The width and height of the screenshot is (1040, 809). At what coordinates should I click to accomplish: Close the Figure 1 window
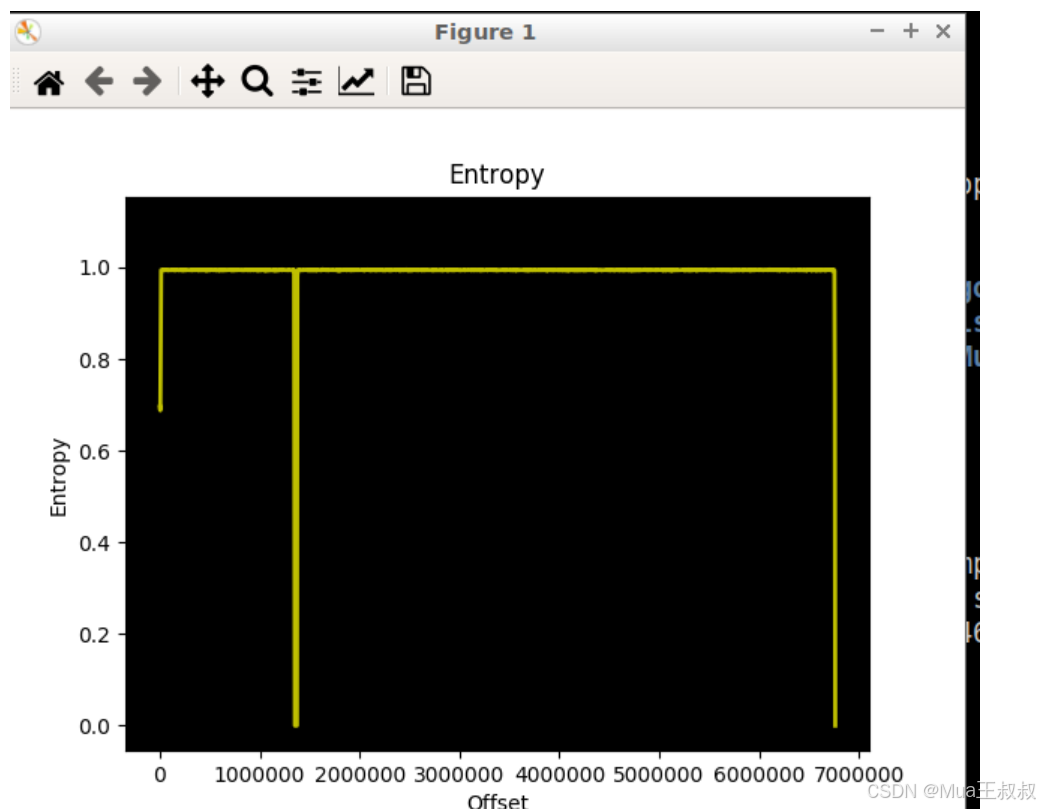943,31
